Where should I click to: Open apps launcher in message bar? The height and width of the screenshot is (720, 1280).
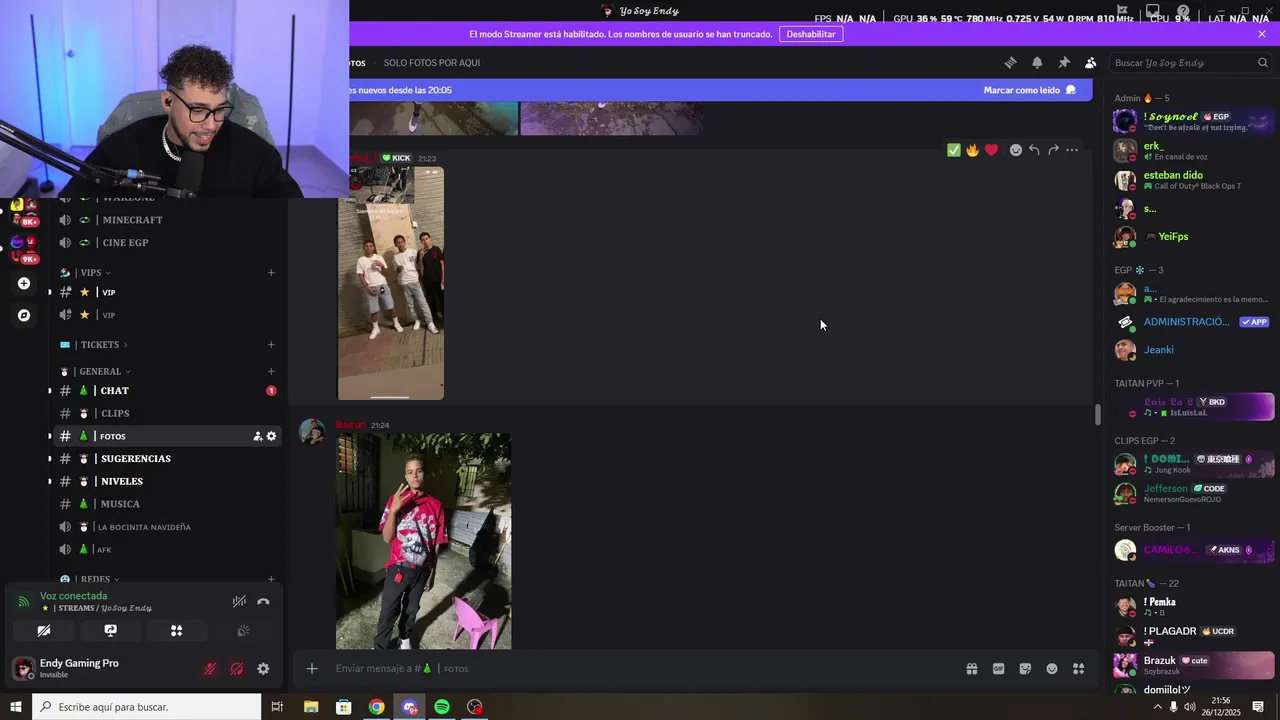click(1079, 669)
